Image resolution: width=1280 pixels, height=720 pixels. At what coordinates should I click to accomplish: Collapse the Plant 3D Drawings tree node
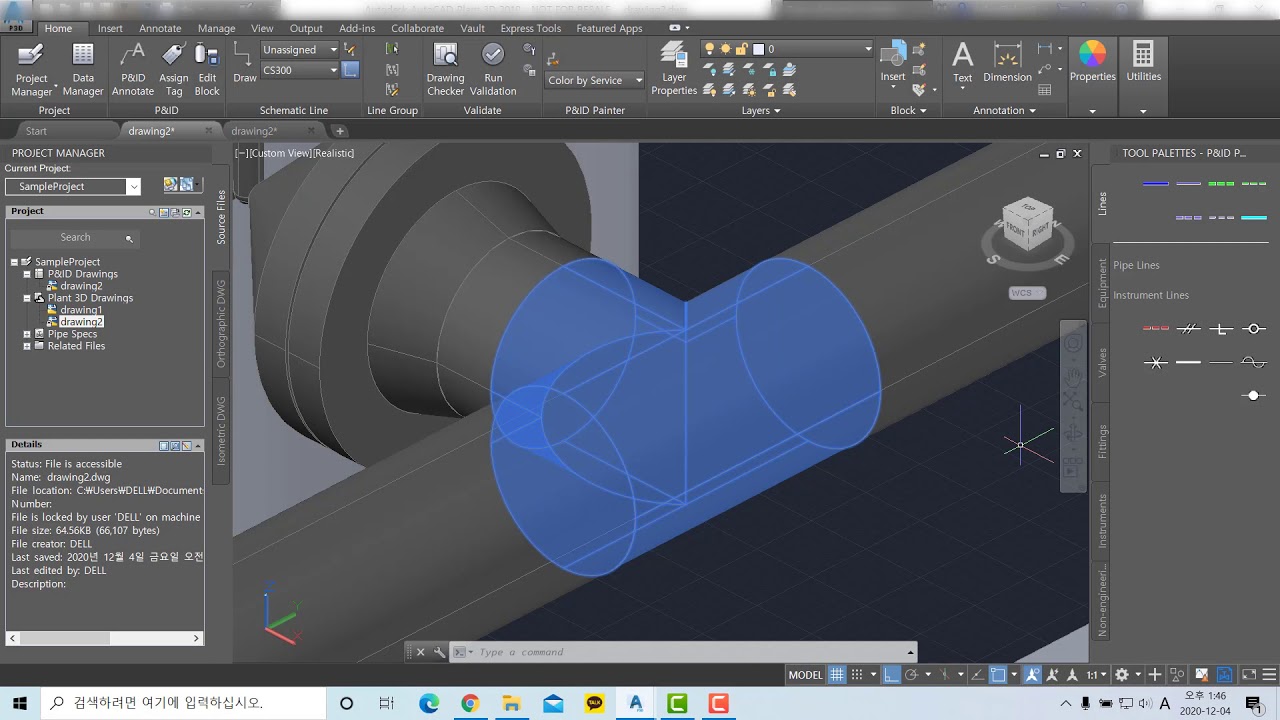(27, 298)
